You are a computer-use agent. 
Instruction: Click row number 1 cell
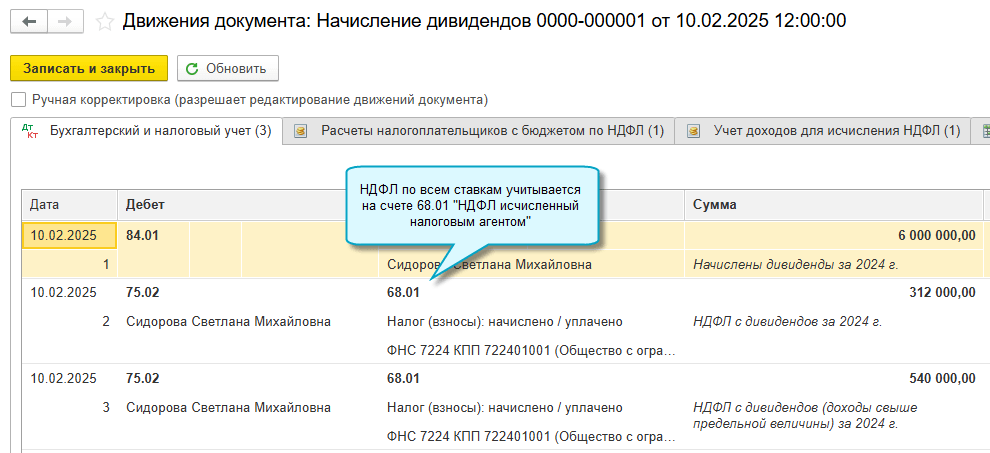pyautogui.click(x=106, y=265)
